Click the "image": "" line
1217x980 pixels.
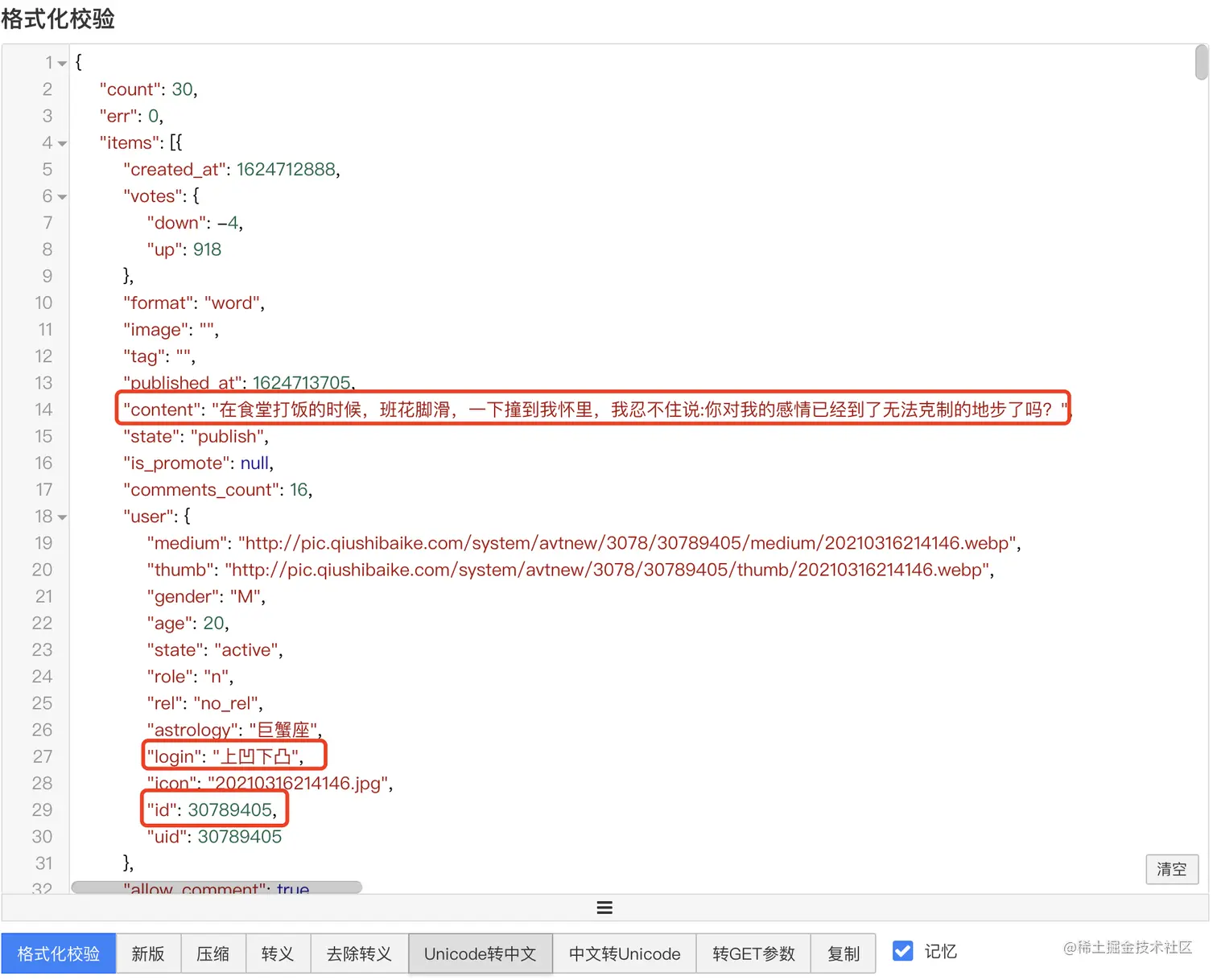coord(171,329)
